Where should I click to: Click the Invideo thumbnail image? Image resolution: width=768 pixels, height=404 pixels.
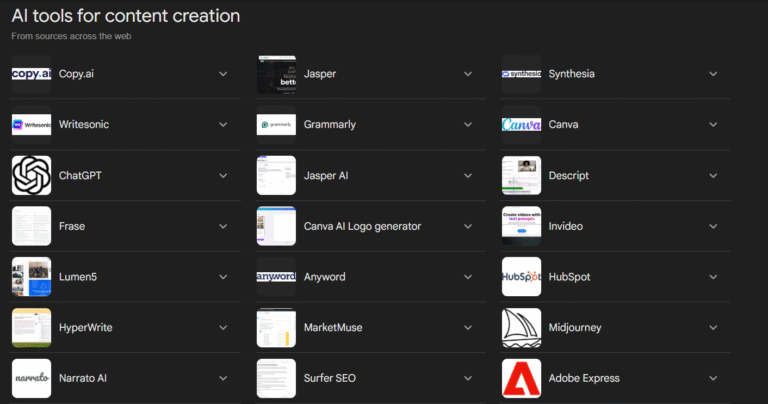point(522,226)
